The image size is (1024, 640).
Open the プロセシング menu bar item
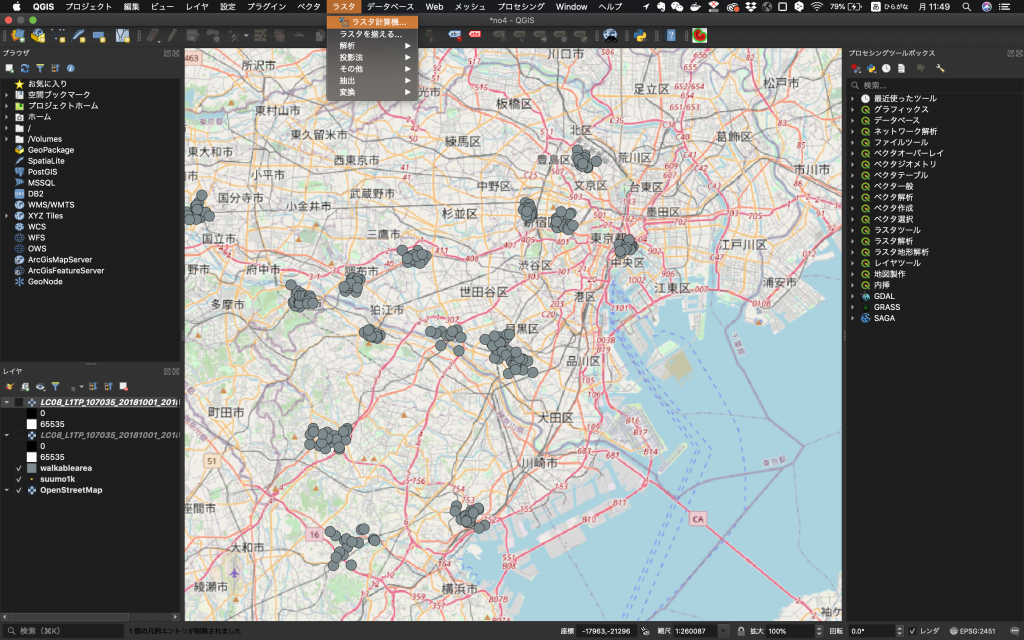click(520, 7)
